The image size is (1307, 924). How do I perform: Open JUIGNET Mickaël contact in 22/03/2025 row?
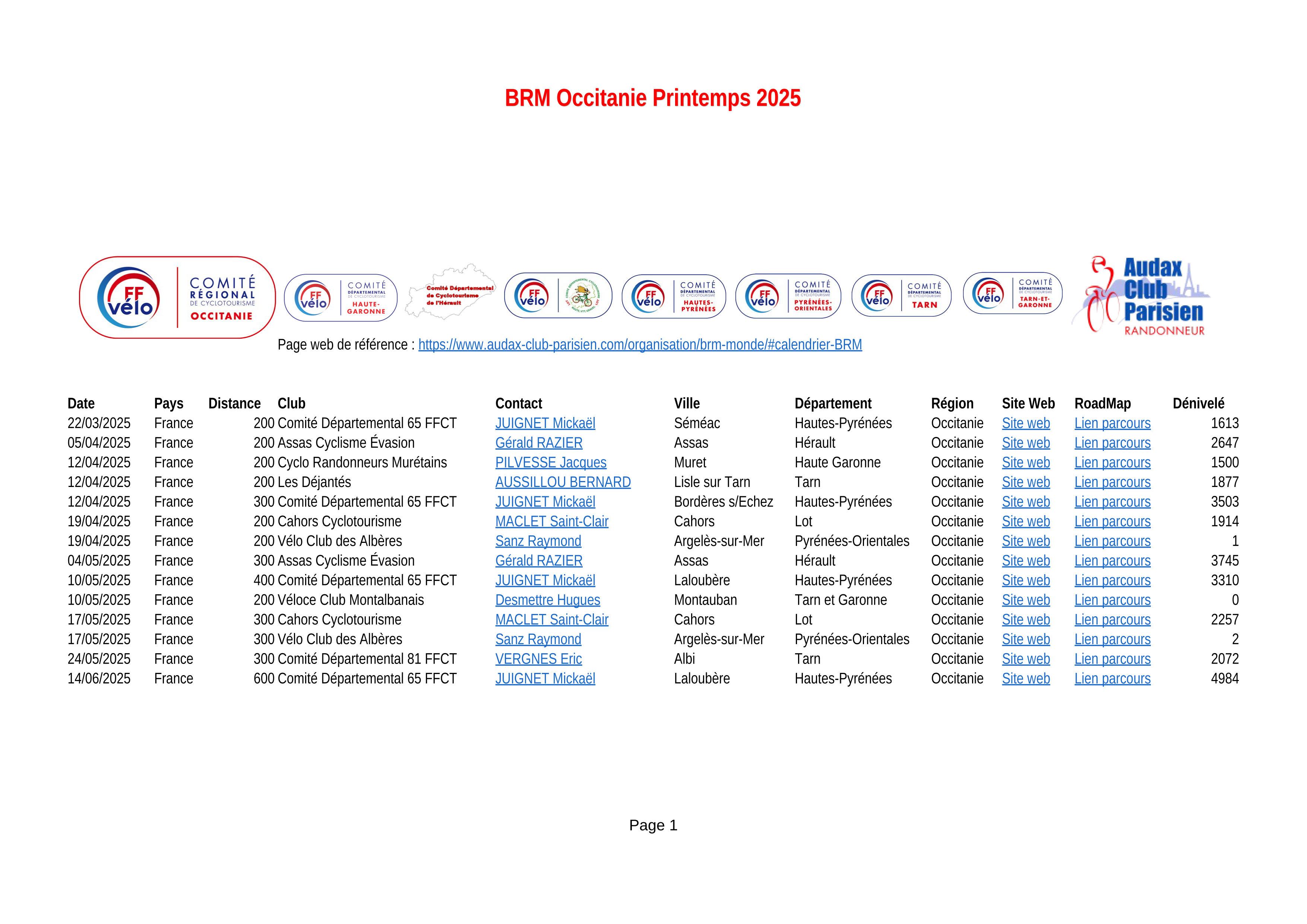545,423
